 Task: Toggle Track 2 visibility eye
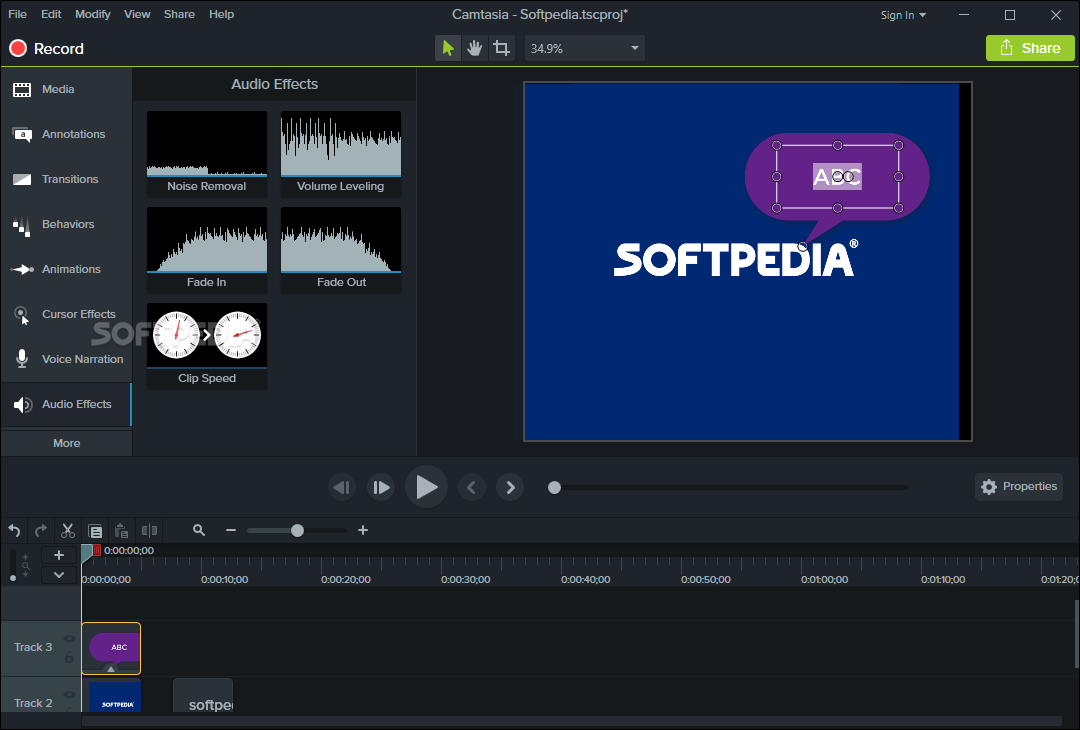click(69, 694)
